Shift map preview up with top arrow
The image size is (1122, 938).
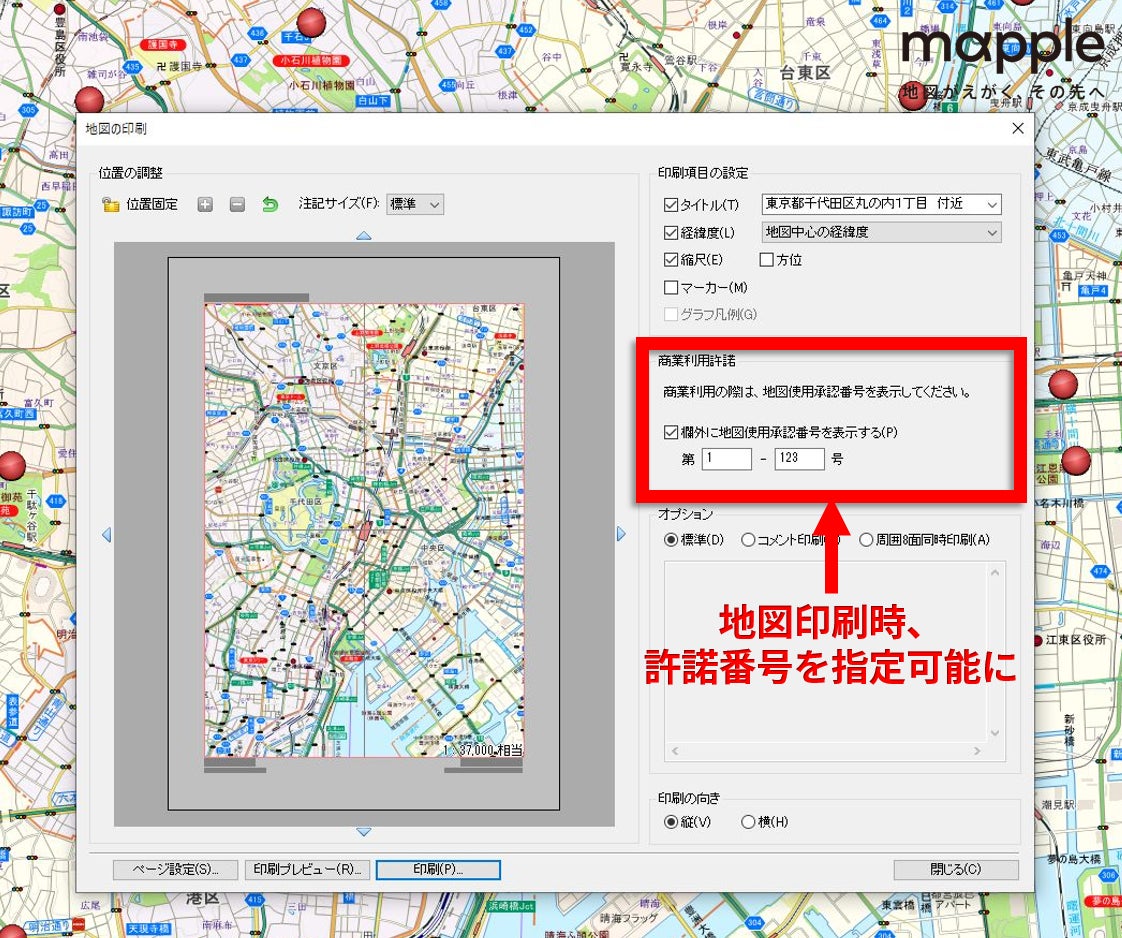[x=364, y=235]
